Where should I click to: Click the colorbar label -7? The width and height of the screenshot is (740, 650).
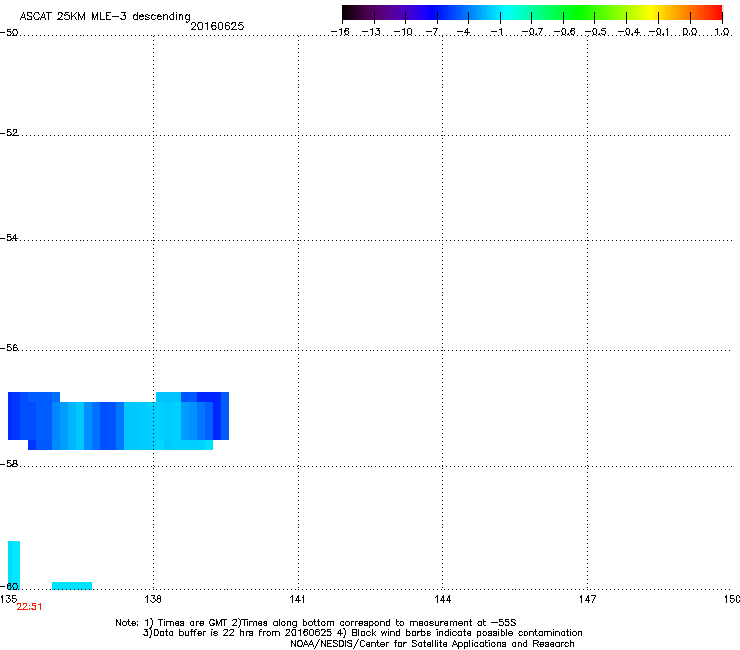point(432,32)
